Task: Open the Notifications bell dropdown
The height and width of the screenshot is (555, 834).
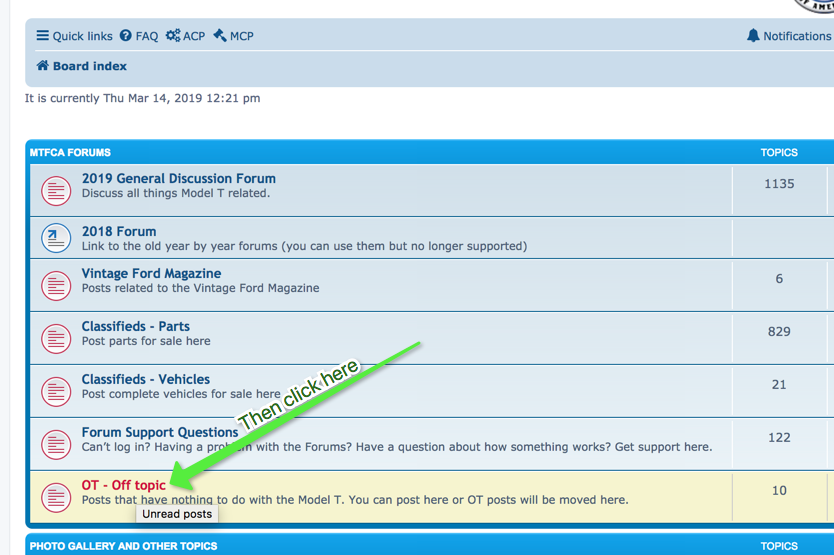Action: (788, 36)
